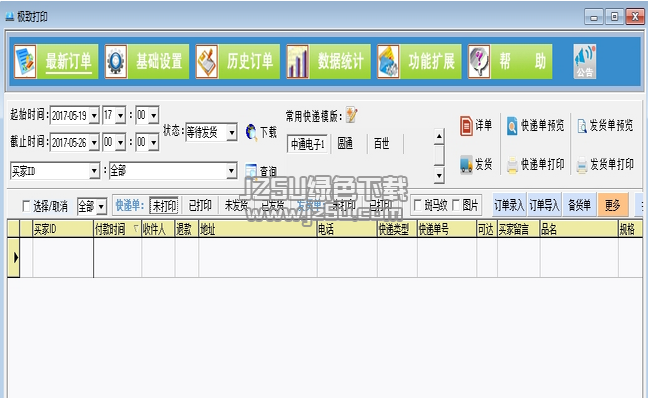The height and width of the screenshot is (398, 648).
Task: Click the edit pencil icon beside 常用快递模版
Action: coord(352,115)
